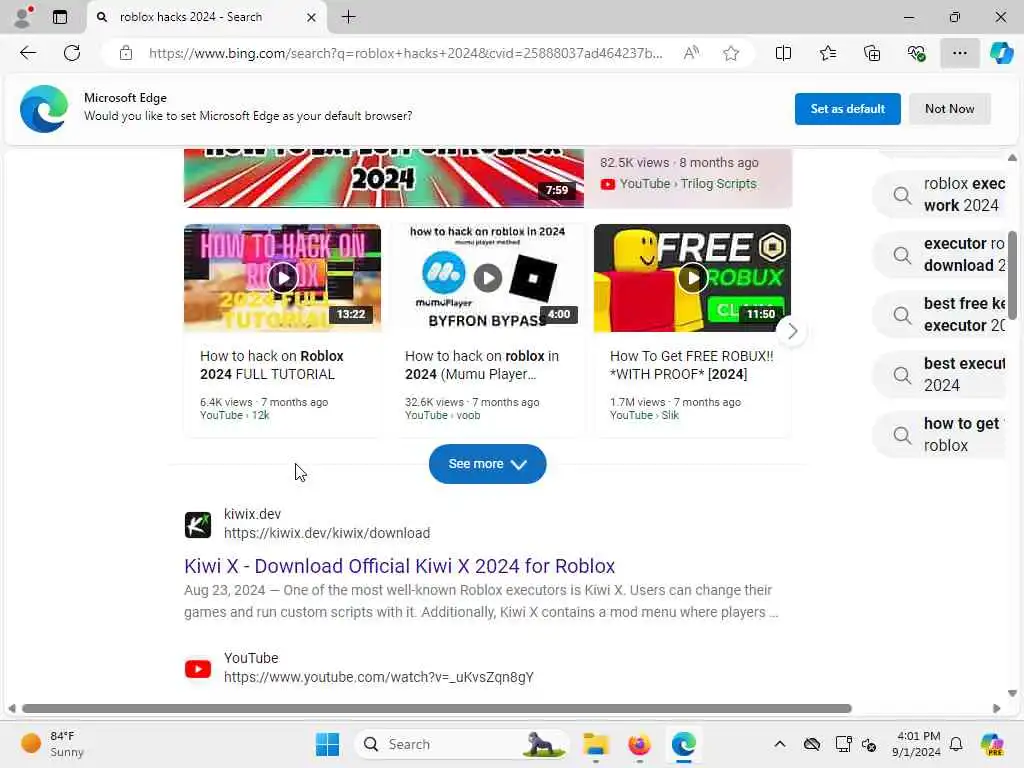The image size is (1024, 768).
Task: Click the horizontal scrollbar thumb
Action: [436, 709]
